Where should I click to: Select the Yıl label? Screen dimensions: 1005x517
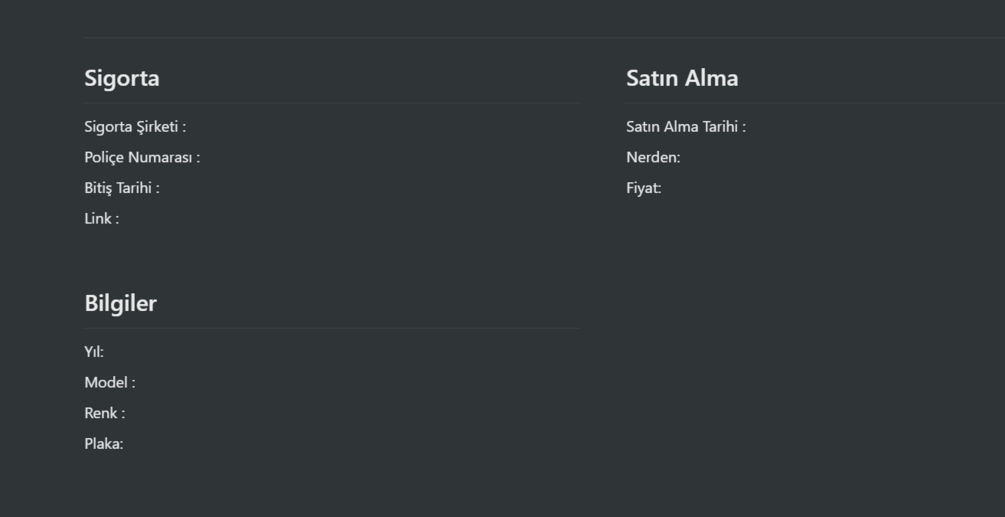coord(94,352)
